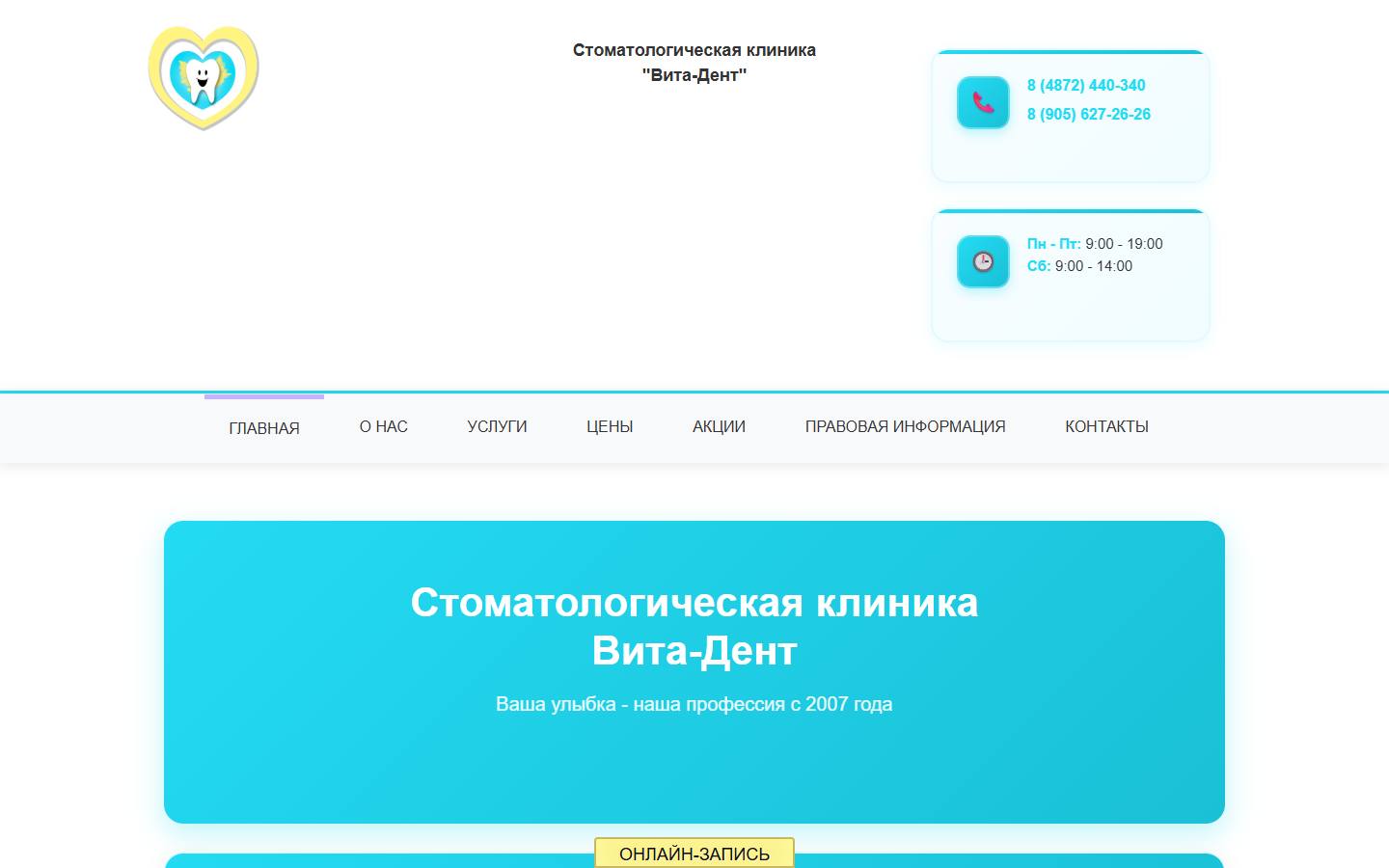This screenshot has width=1389, height=868.
Task: Click the banner heading Стоматологическая клиника Вита-Дент
Action: pos(694,626)
